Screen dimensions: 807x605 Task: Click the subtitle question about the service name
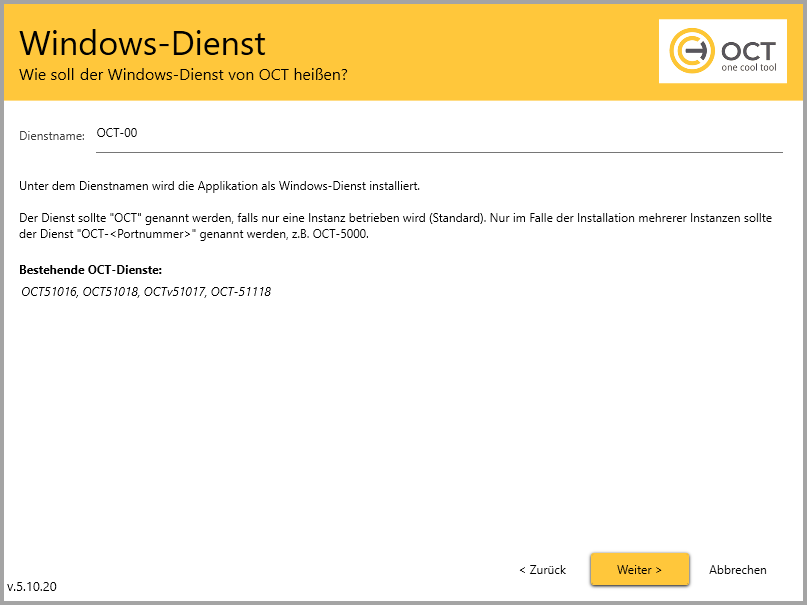pyautogui.click(x=183, y=75)
